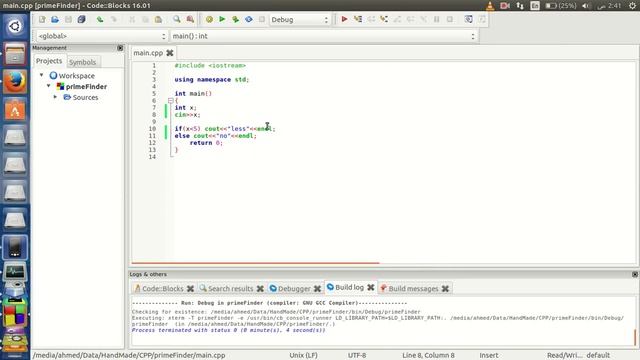Open a file using toolbar icon
640x360 pixels.
tap(55, 19)
